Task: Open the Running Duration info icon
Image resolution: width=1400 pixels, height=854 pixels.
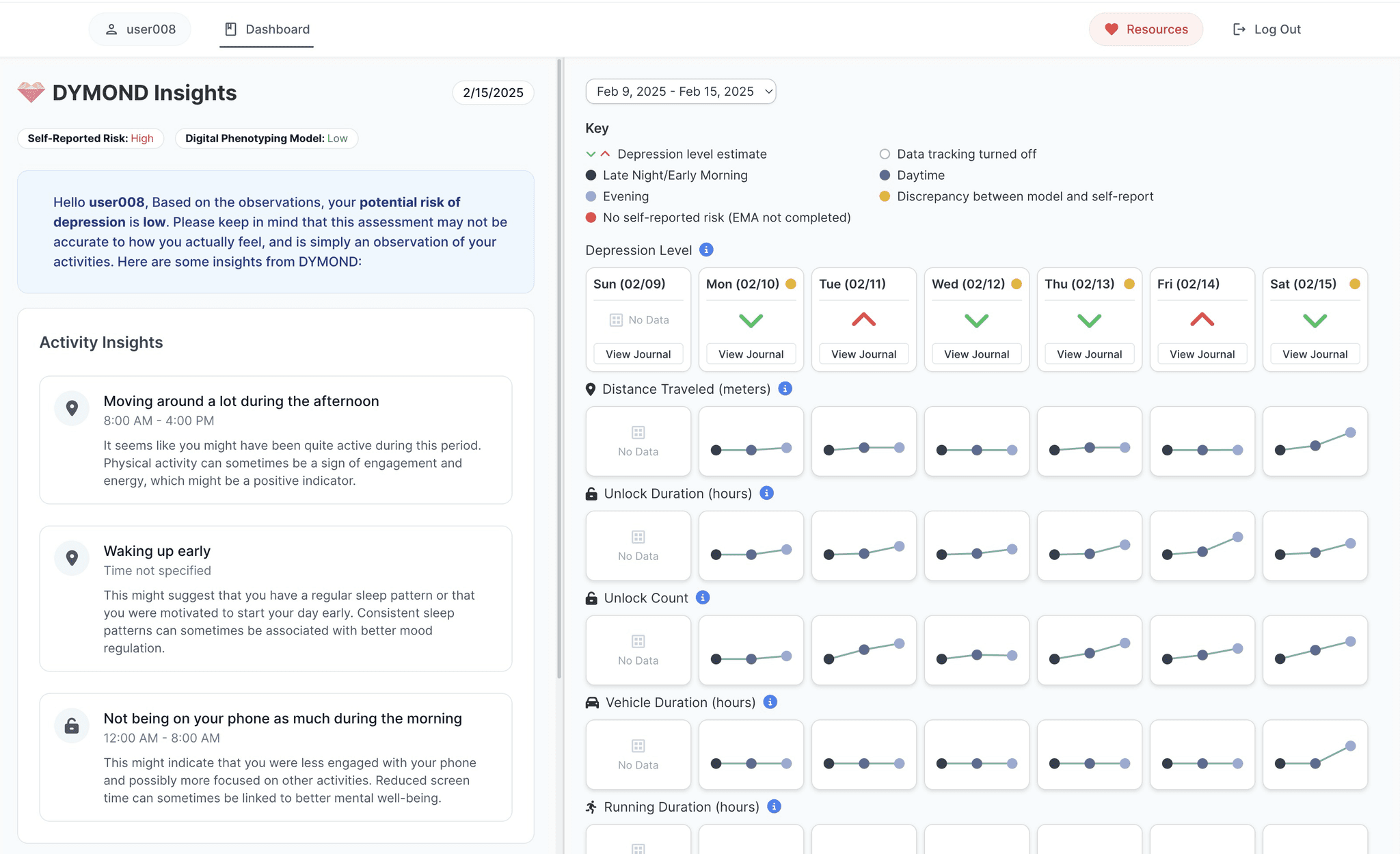Action: [775, 806]
